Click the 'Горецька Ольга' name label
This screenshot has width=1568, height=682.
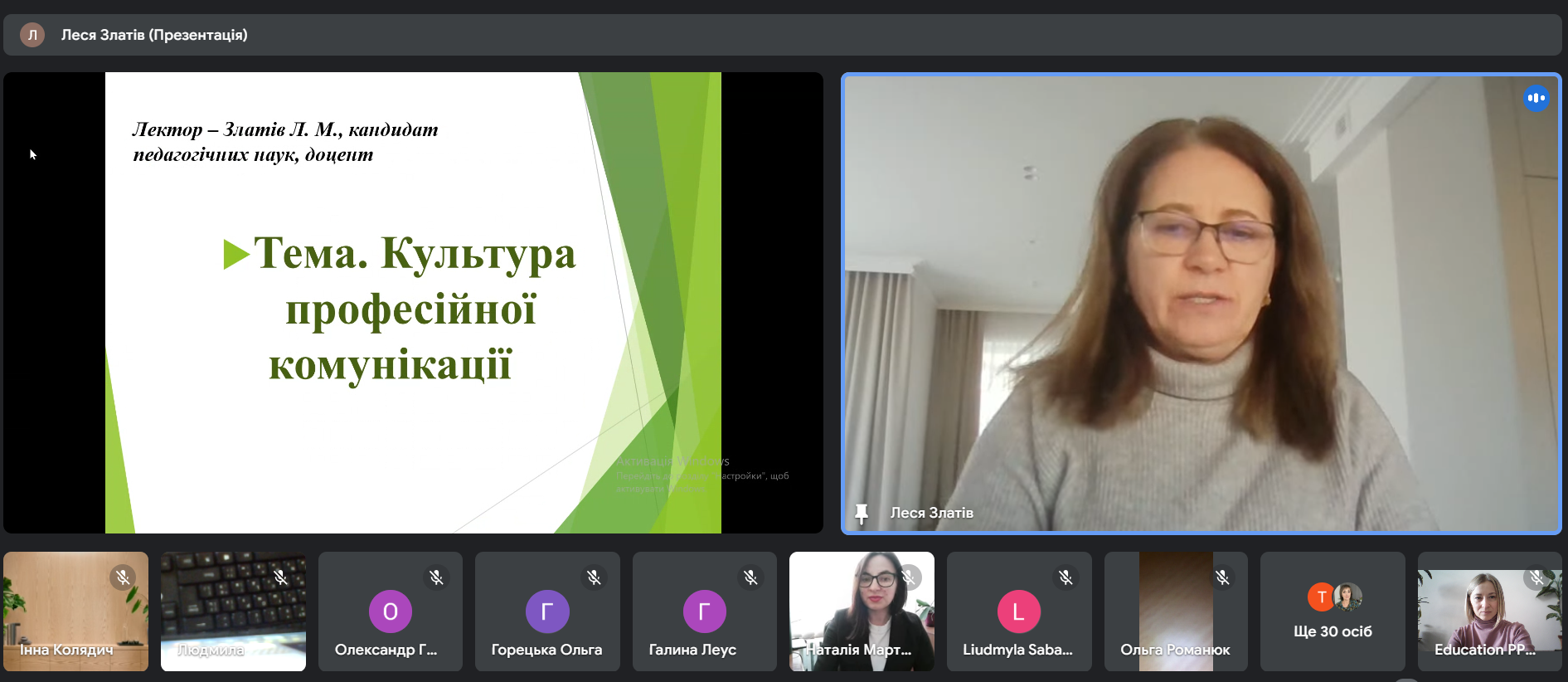546,650
